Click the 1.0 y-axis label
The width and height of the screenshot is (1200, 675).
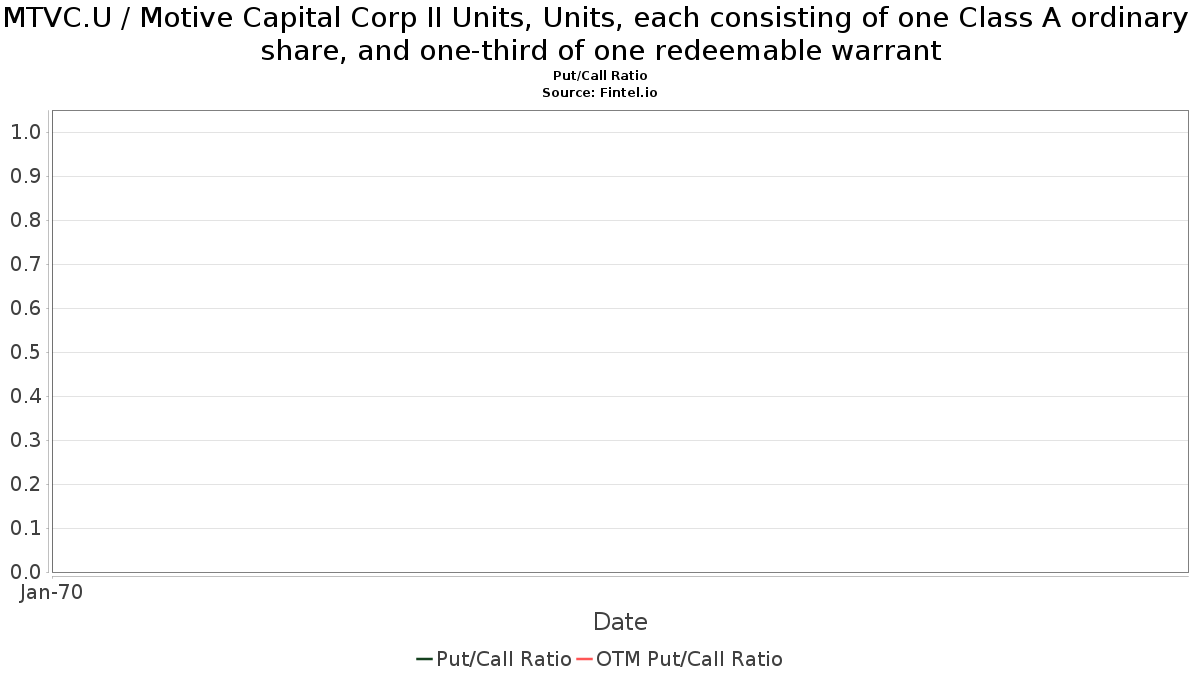[25, 132]
